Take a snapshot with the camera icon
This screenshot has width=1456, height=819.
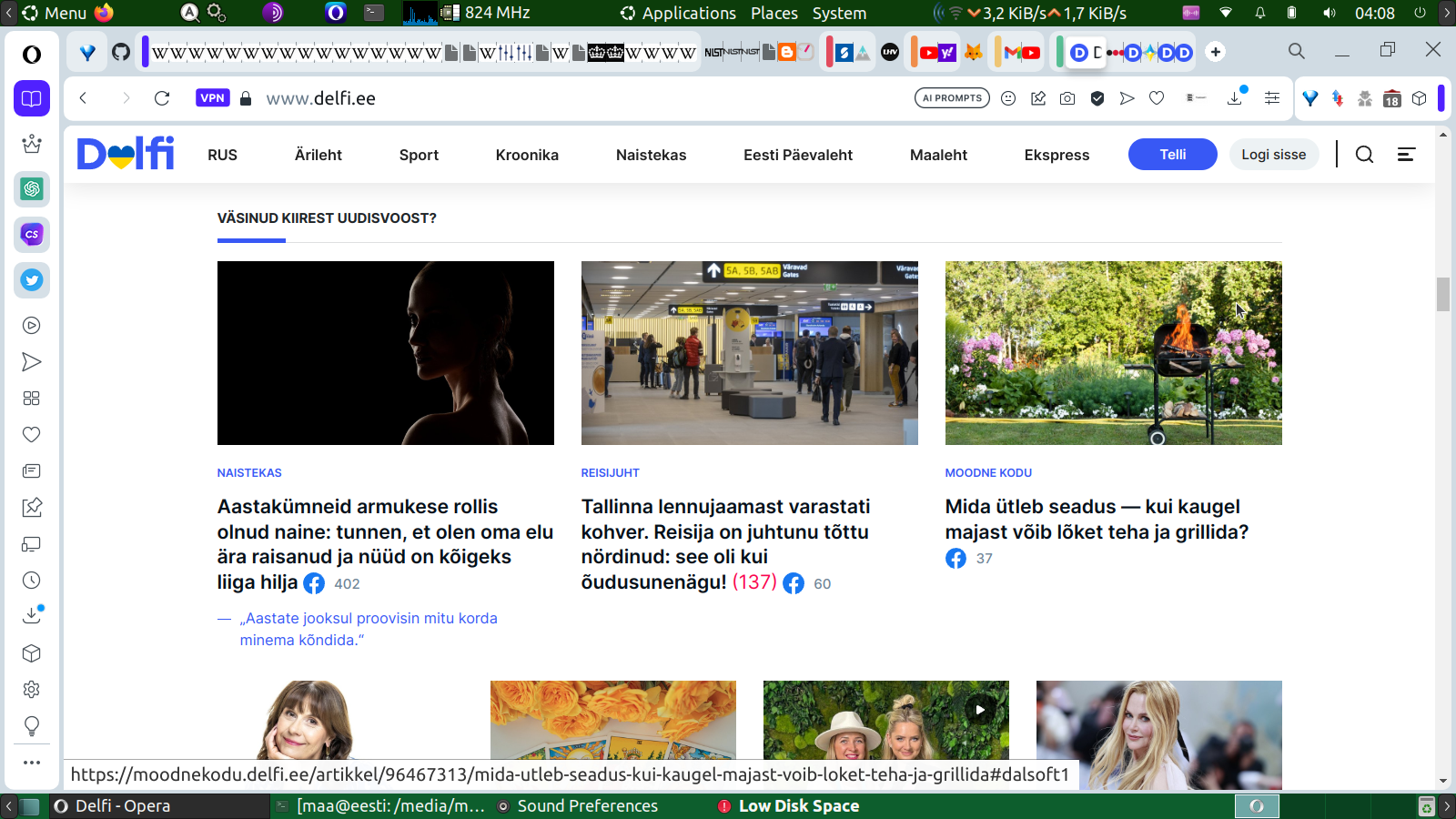pyautogui.click(x=1067, y=98)
